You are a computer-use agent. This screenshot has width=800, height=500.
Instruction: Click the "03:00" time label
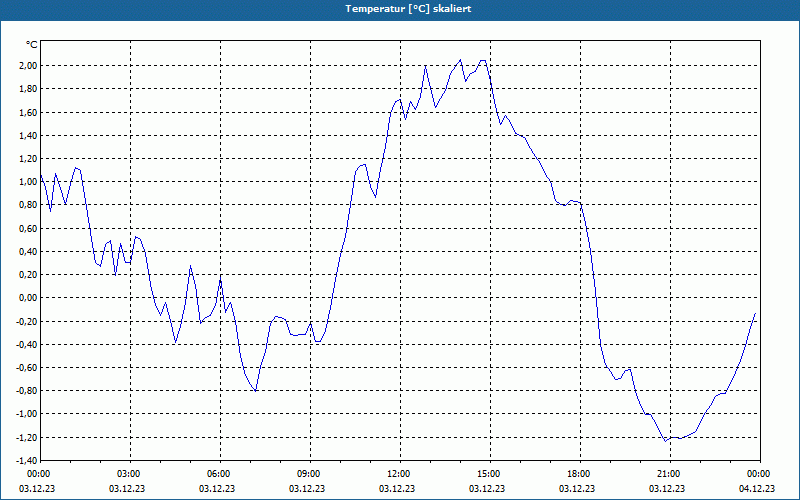point(130,474)
